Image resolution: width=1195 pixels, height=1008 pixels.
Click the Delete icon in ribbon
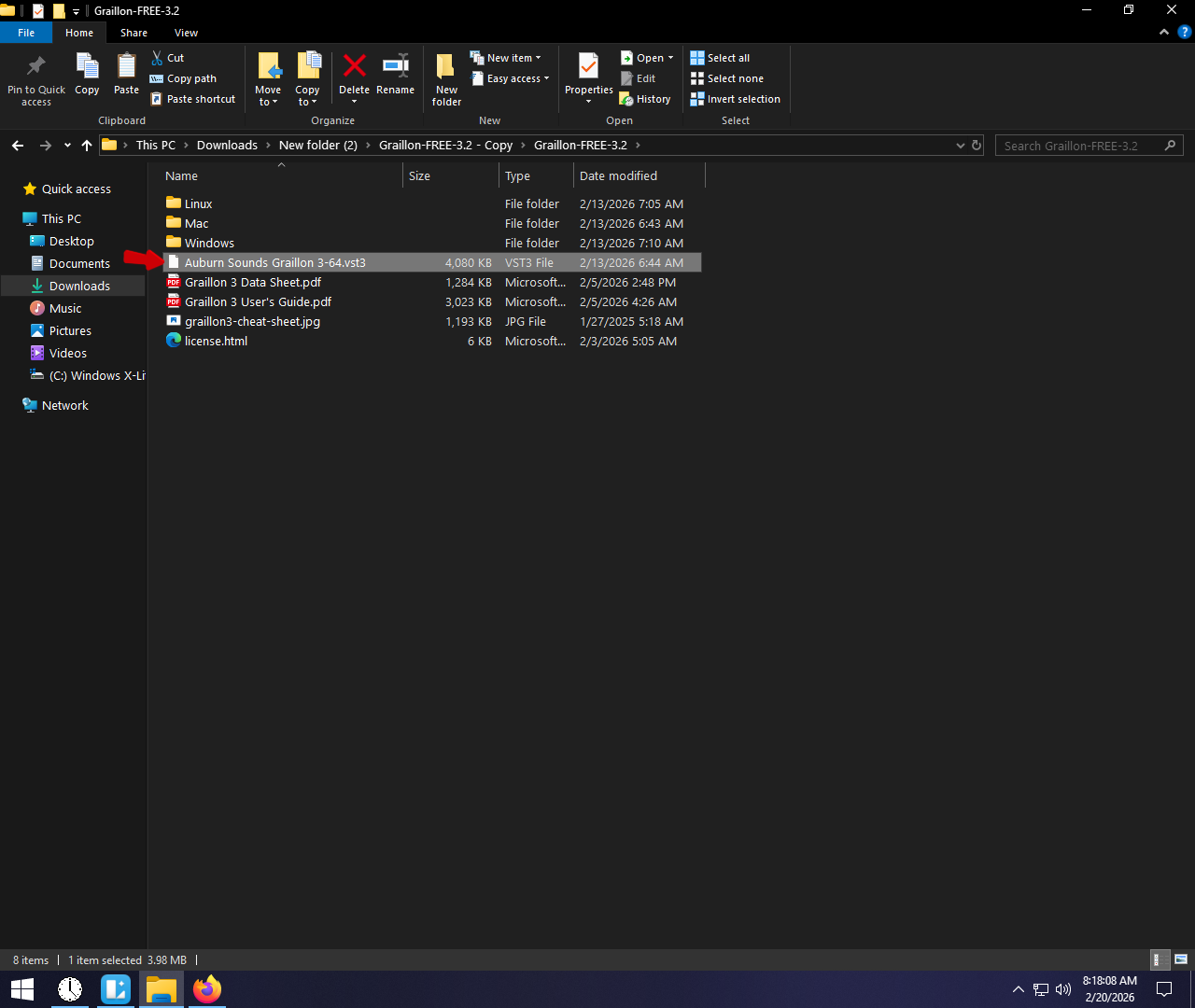coord(354,67)
